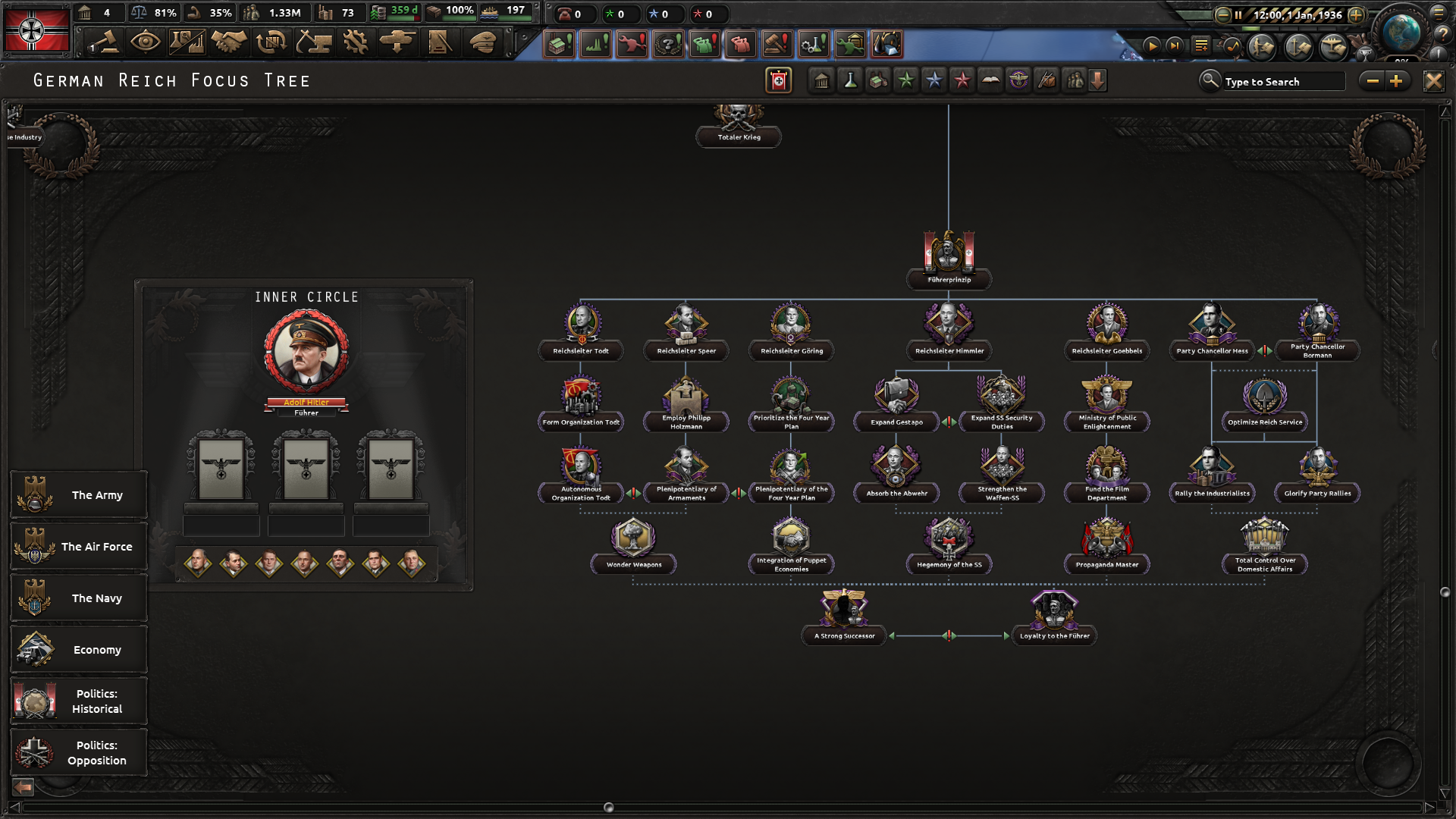Open the officer corps cap icon

[482, 42]
